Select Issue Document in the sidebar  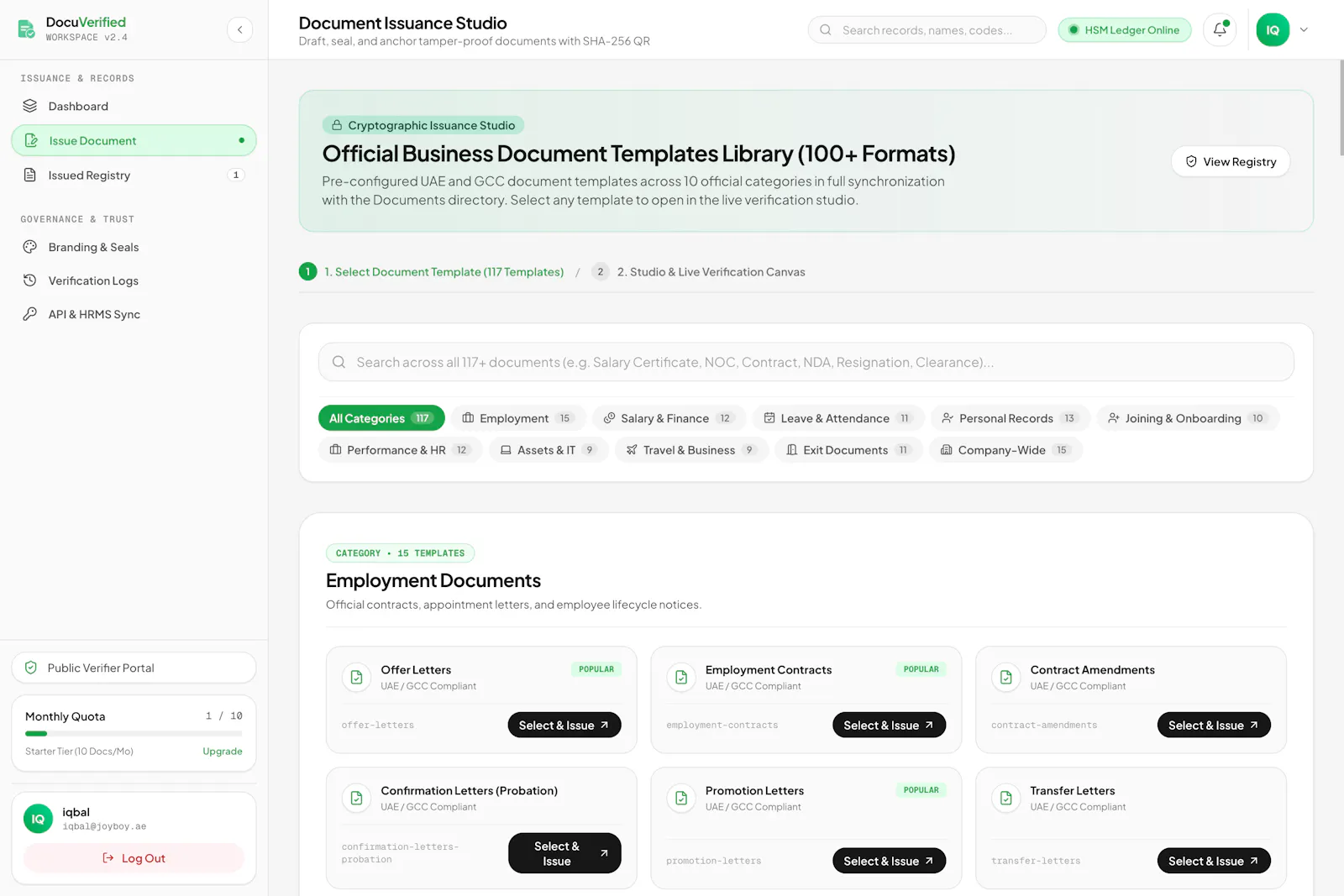134,140
